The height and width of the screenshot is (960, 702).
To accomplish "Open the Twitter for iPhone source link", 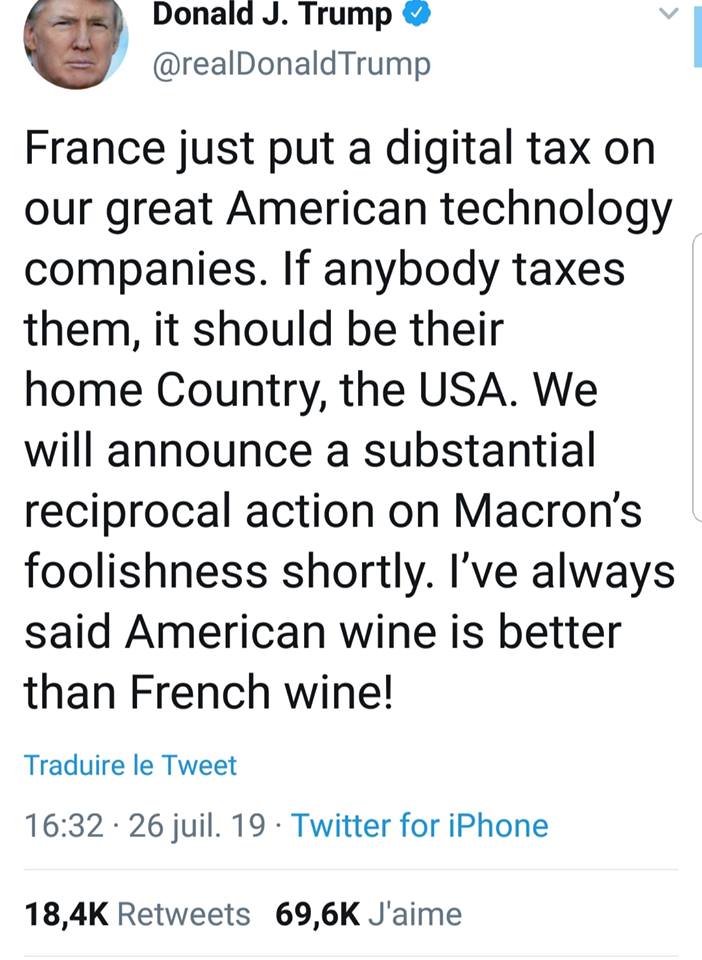I will click(x=420, y=826).
